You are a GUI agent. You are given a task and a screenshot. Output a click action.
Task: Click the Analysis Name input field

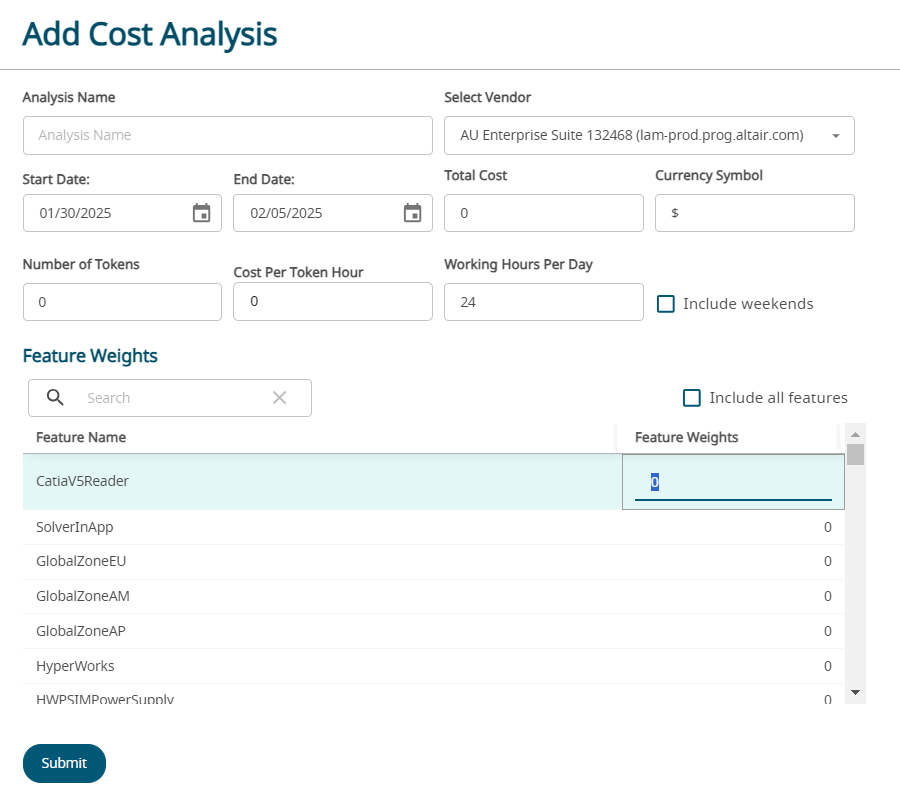click(x=227, y=135)
